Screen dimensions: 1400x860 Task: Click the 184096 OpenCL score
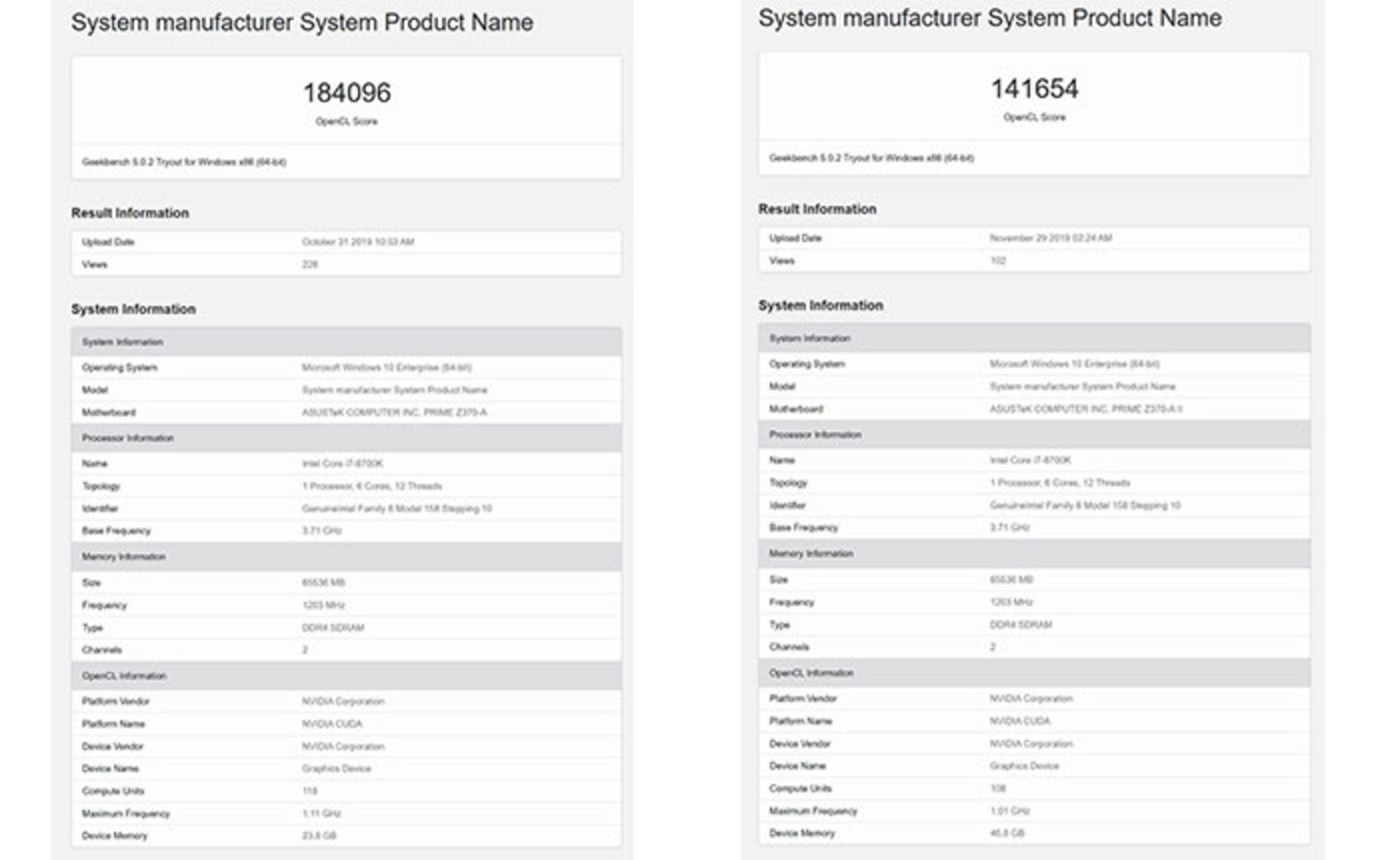346,93
